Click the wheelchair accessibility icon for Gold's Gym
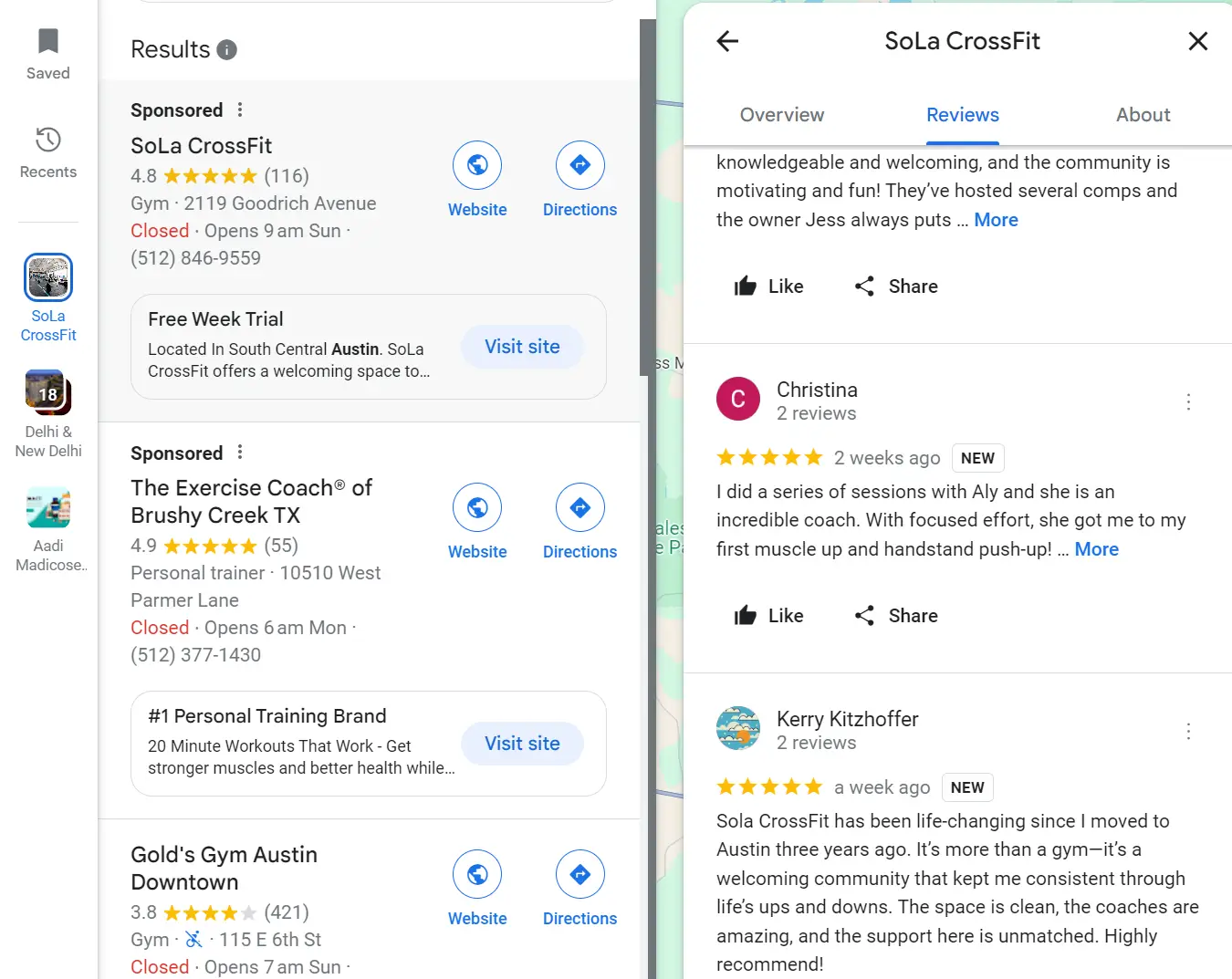1232x979 pixels. (x=193, y=939)
